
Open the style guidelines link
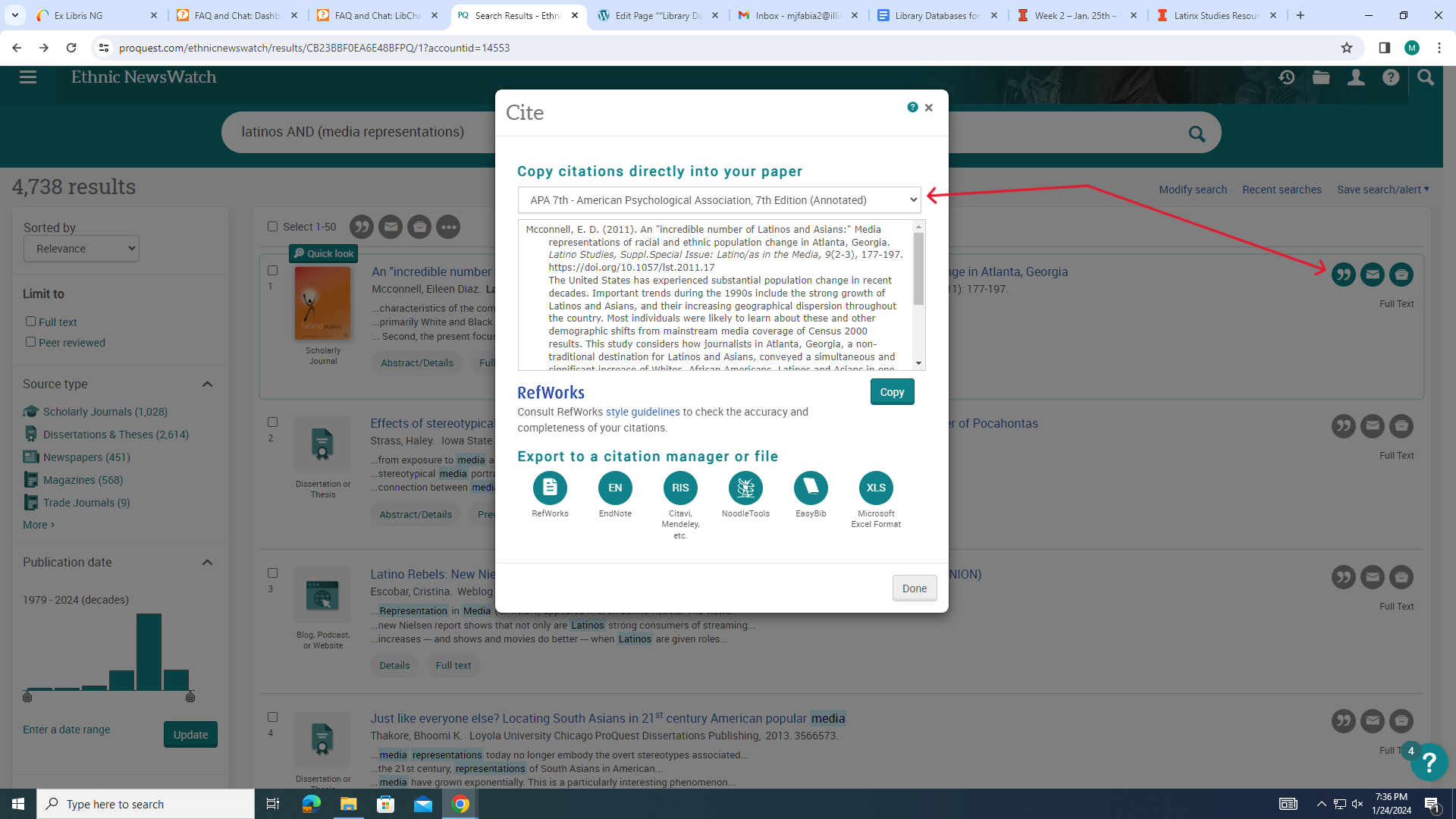pos(642,412)
